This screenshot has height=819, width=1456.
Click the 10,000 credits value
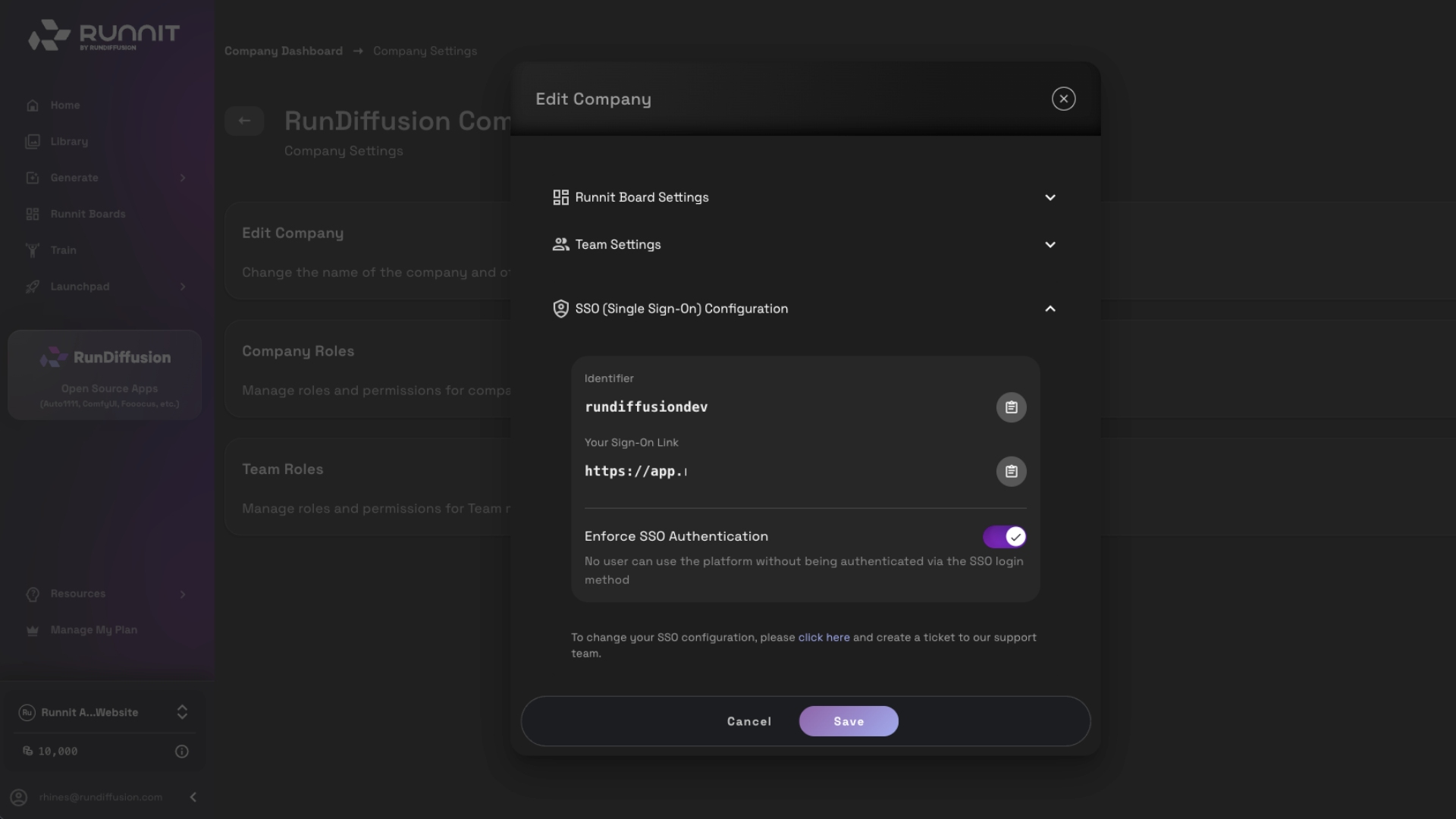click(58, 752)
